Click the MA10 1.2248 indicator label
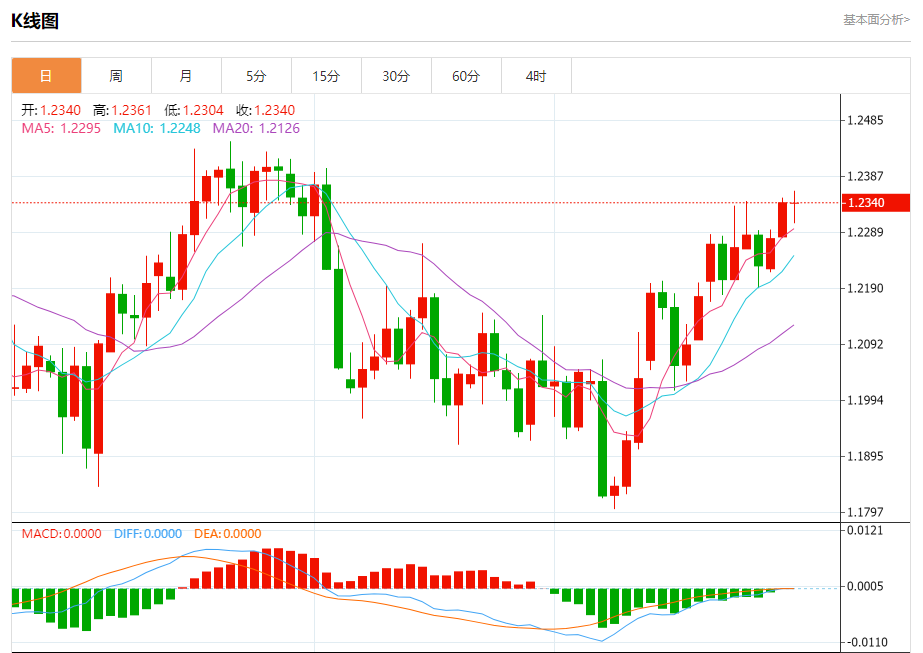The width and height of the screenshot is (923, 653). tap(157, 128)
